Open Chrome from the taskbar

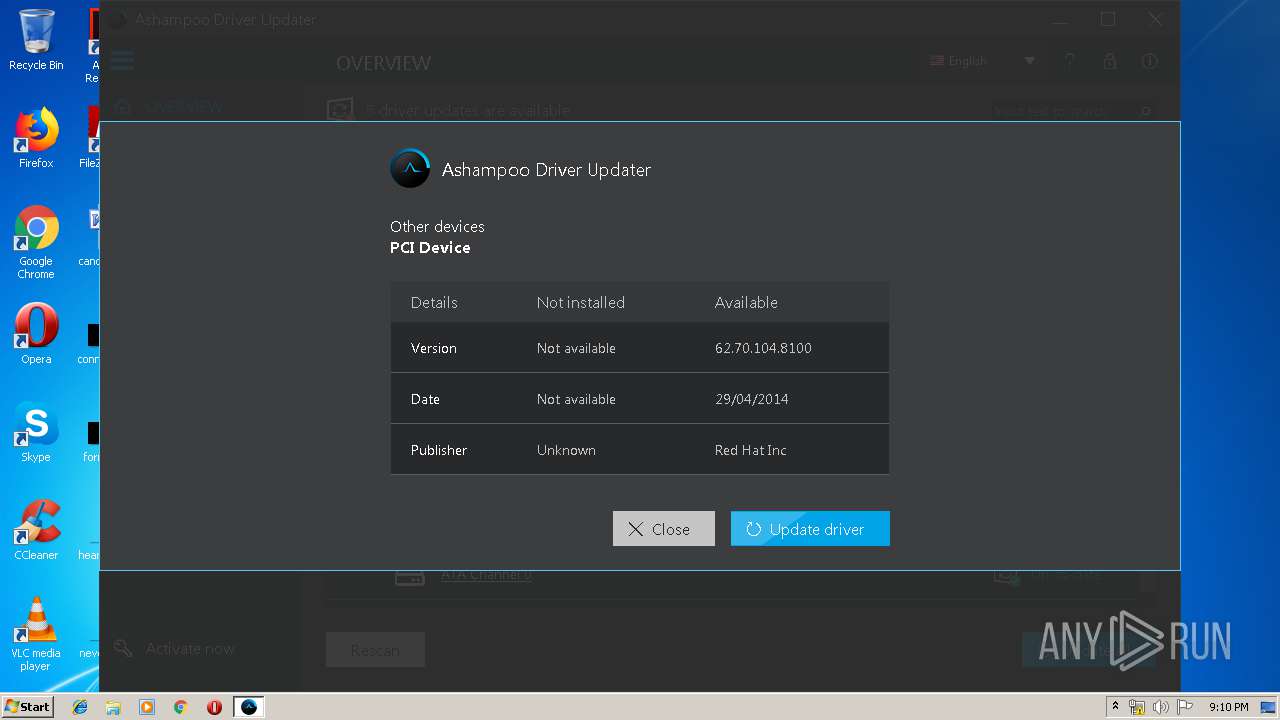[181, 707]
